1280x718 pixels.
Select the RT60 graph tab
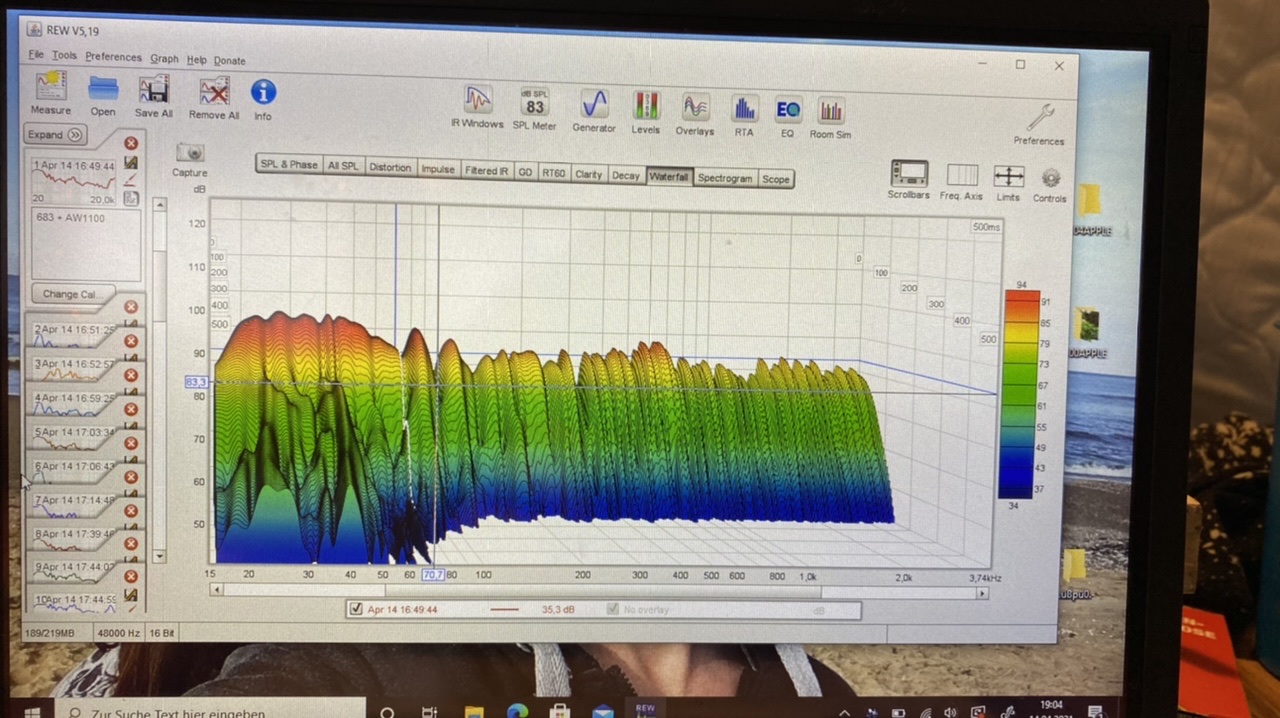pos(553,173)
